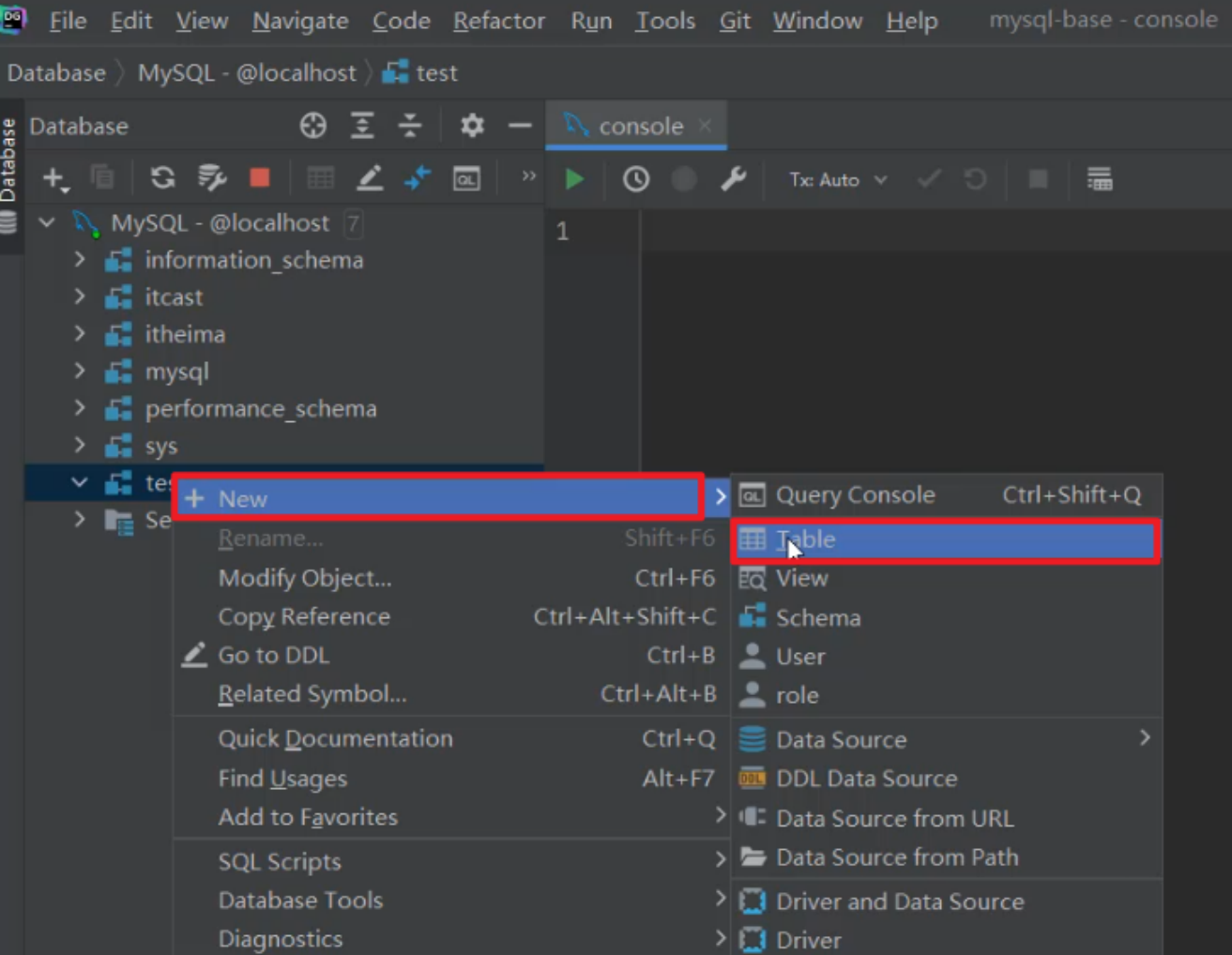
Task: Click the blue Jump to Console arrows icon
Action: pos(418,177)
